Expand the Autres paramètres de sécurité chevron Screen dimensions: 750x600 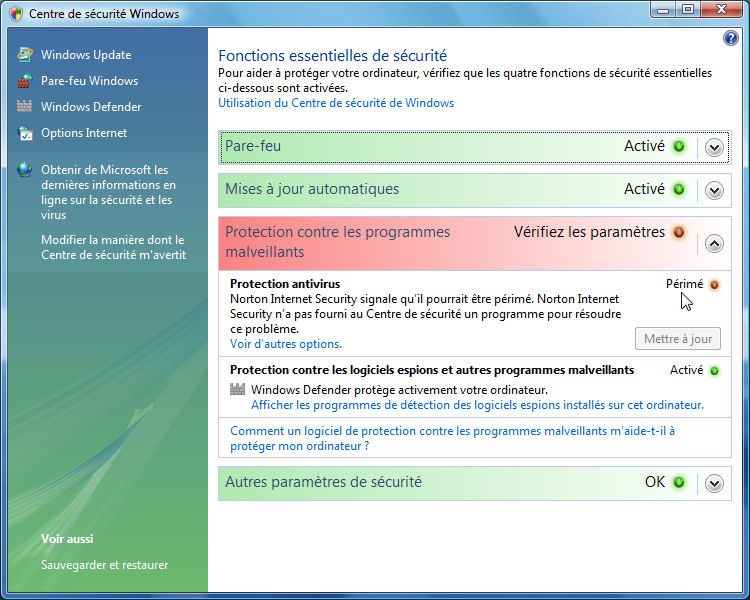(714, 483)
